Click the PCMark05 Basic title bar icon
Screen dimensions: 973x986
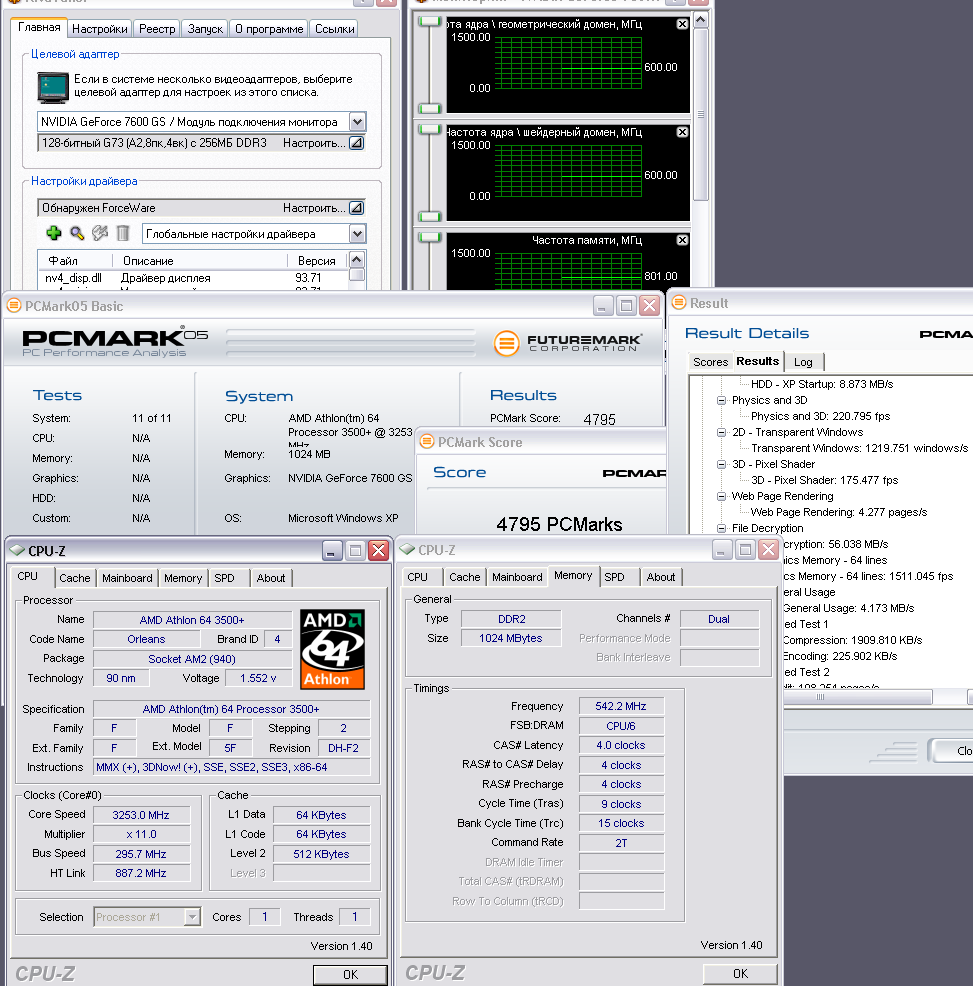[14, 306]
